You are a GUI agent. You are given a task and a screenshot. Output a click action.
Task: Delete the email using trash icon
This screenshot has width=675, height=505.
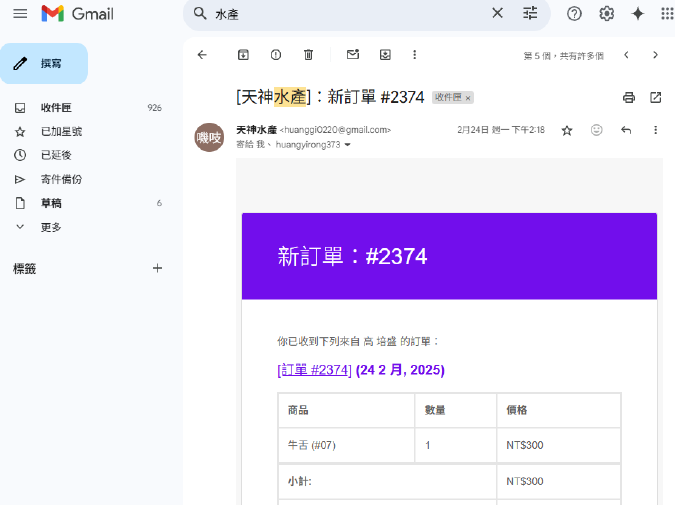coord(308,55)
